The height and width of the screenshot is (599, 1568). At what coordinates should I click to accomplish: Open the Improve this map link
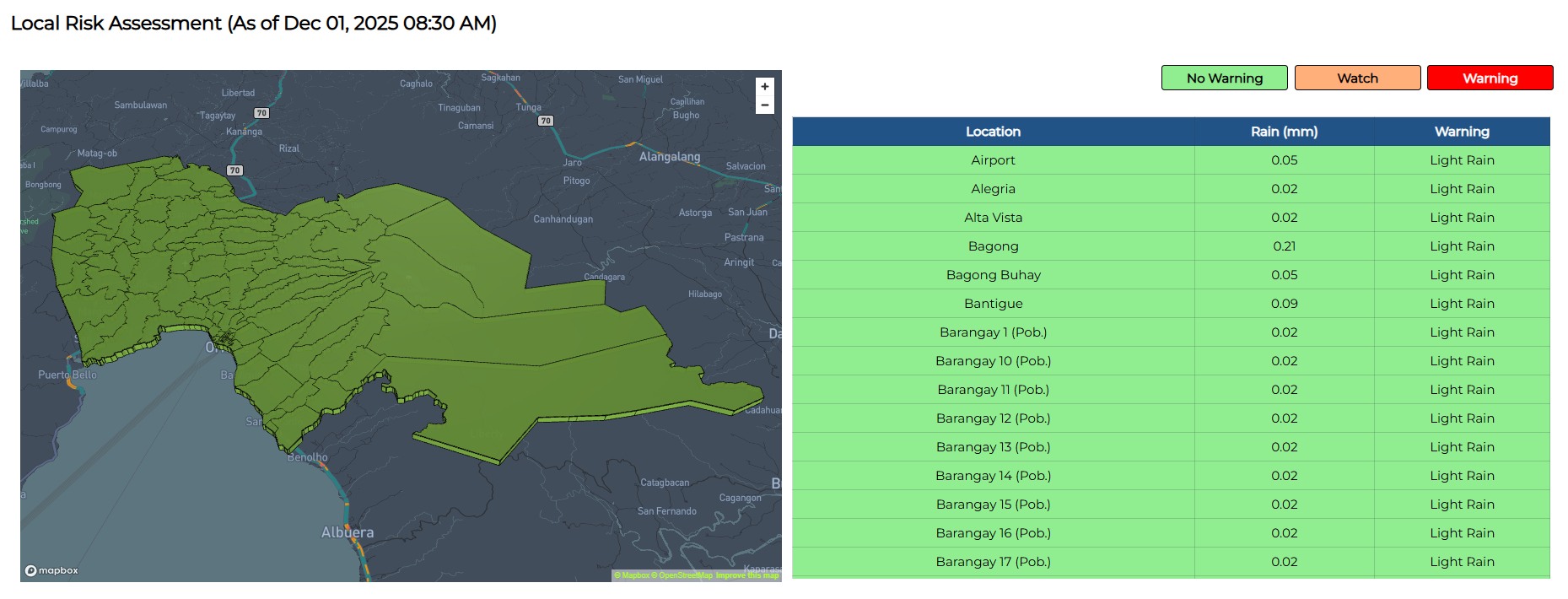click(747, 575)
